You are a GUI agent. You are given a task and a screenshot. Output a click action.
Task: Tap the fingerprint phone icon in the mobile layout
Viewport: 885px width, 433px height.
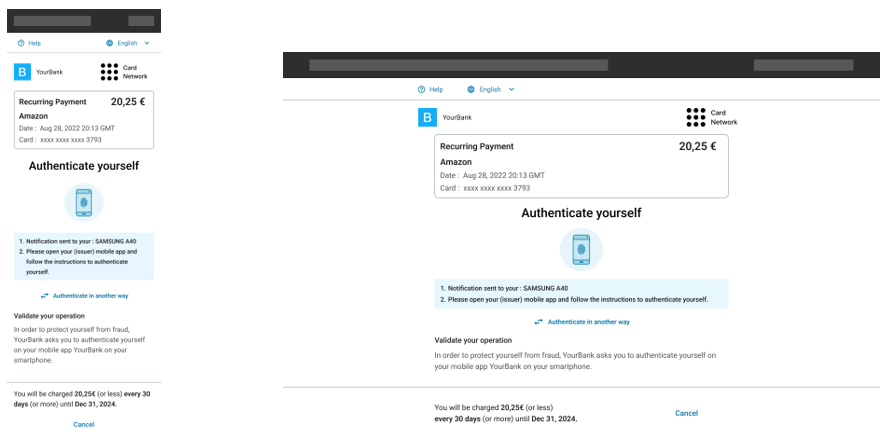point(84,202)
